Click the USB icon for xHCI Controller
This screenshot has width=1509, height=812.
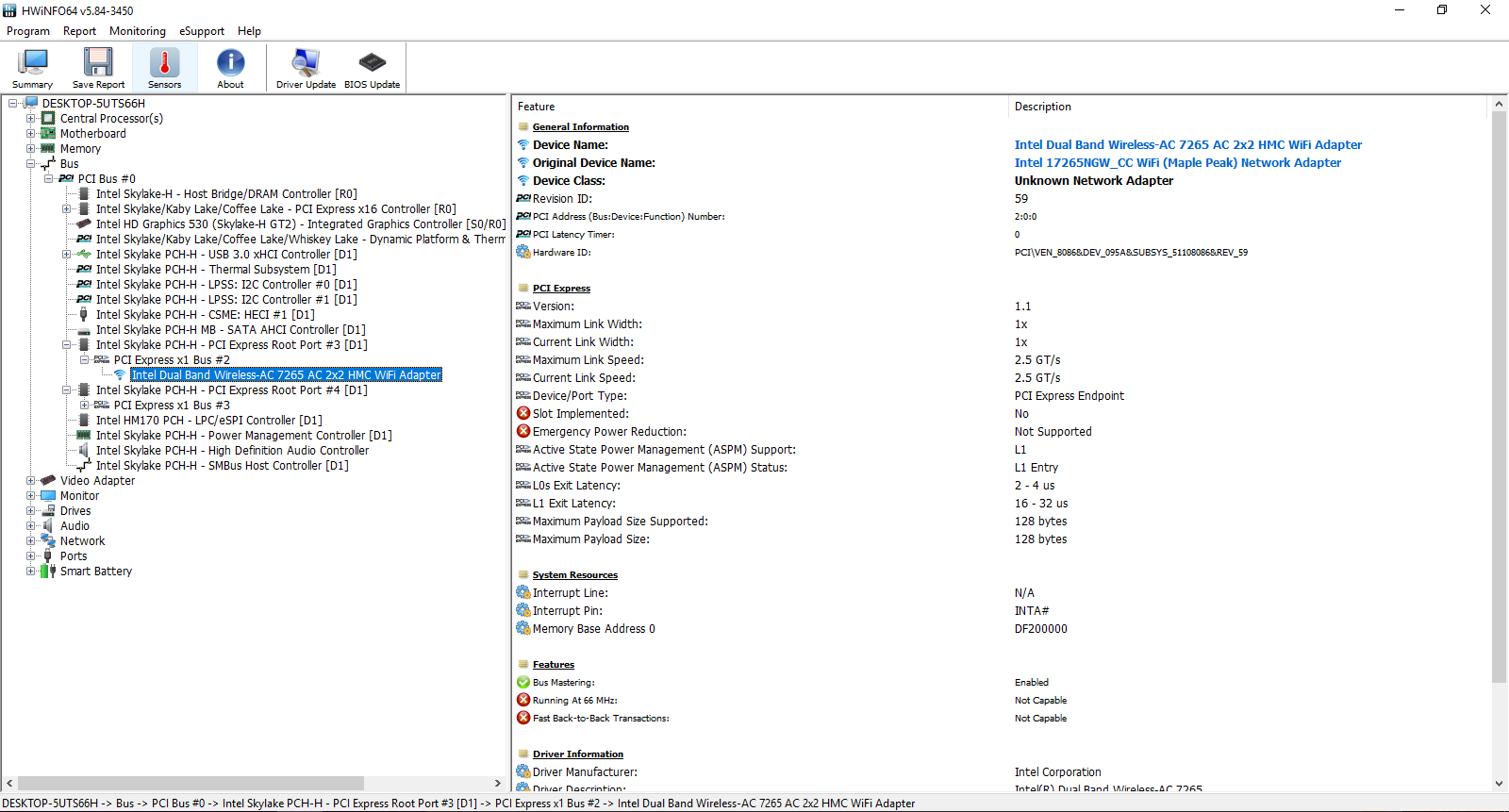coord(84,254)
